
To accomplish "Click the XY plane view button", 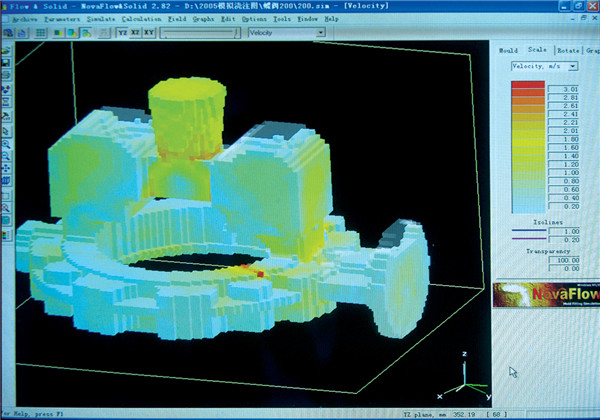I will click(x=149, y=32).
